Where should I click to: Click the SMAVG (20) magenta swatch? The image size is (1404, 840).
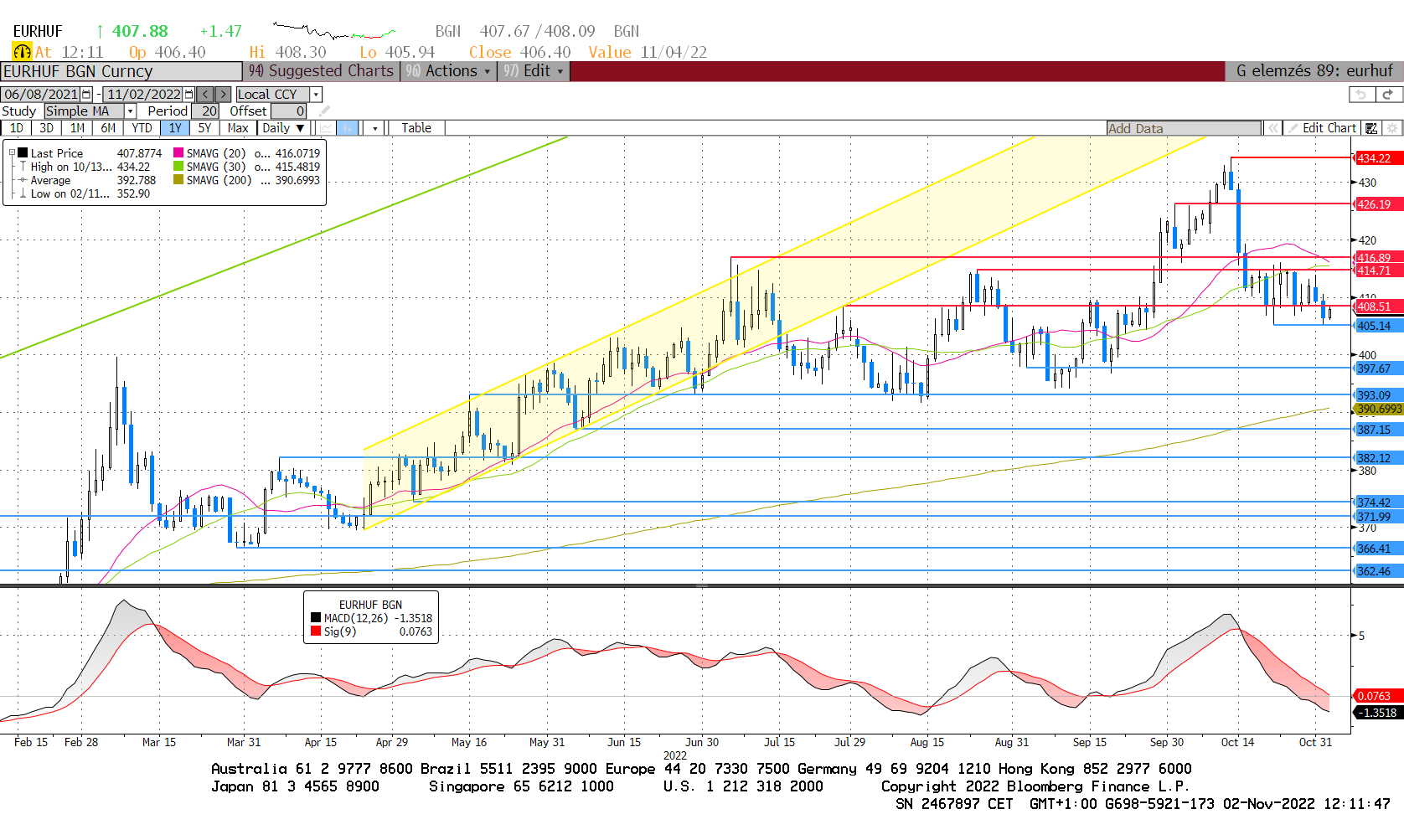(x=178, y=153)
